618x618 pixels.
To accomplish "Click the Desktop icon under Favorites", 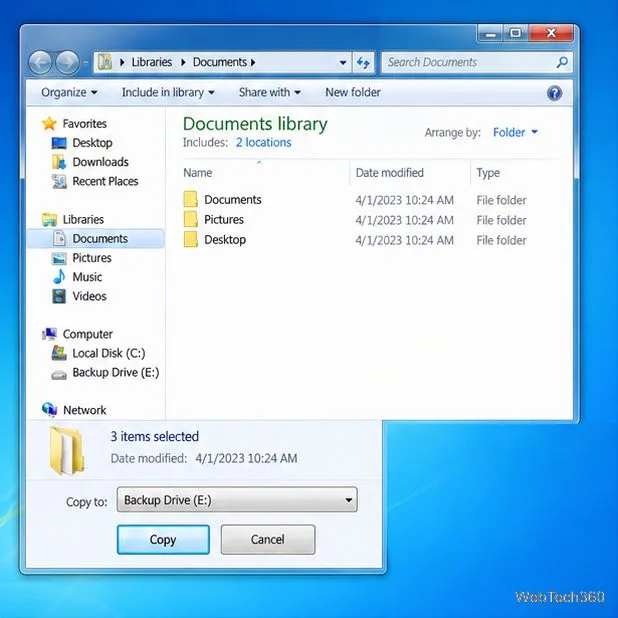I will (59, 143).
